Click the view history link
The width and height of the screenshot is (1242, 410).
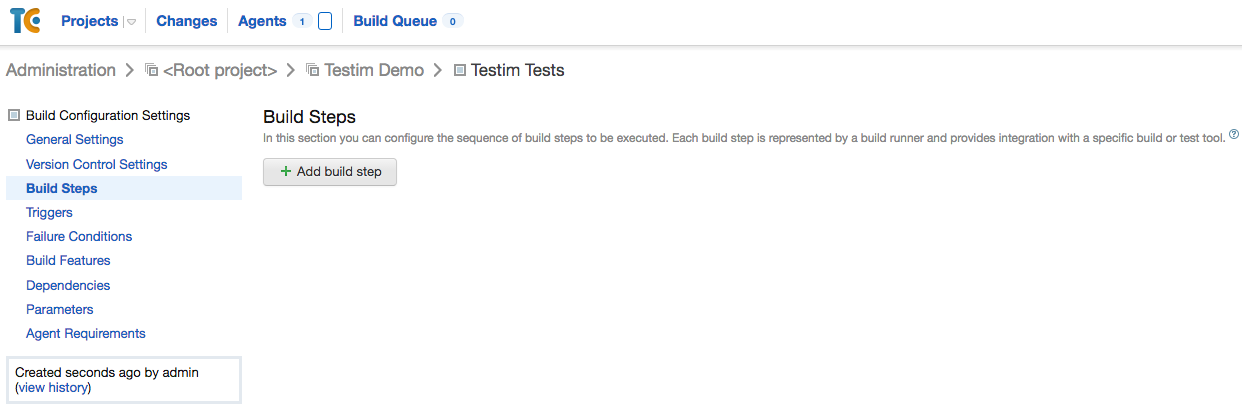click(x=54, y=387)
